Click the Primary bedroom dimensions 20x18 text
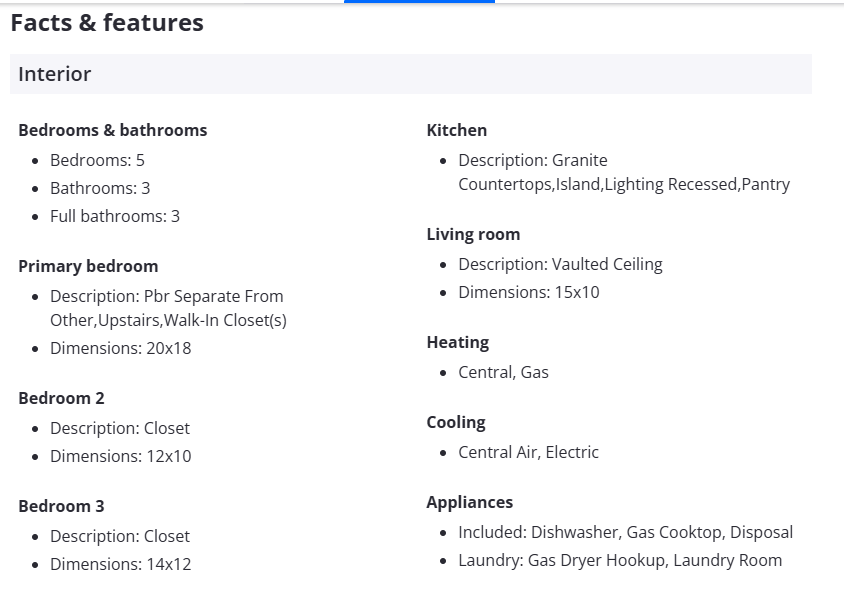 tap(120, 348)
